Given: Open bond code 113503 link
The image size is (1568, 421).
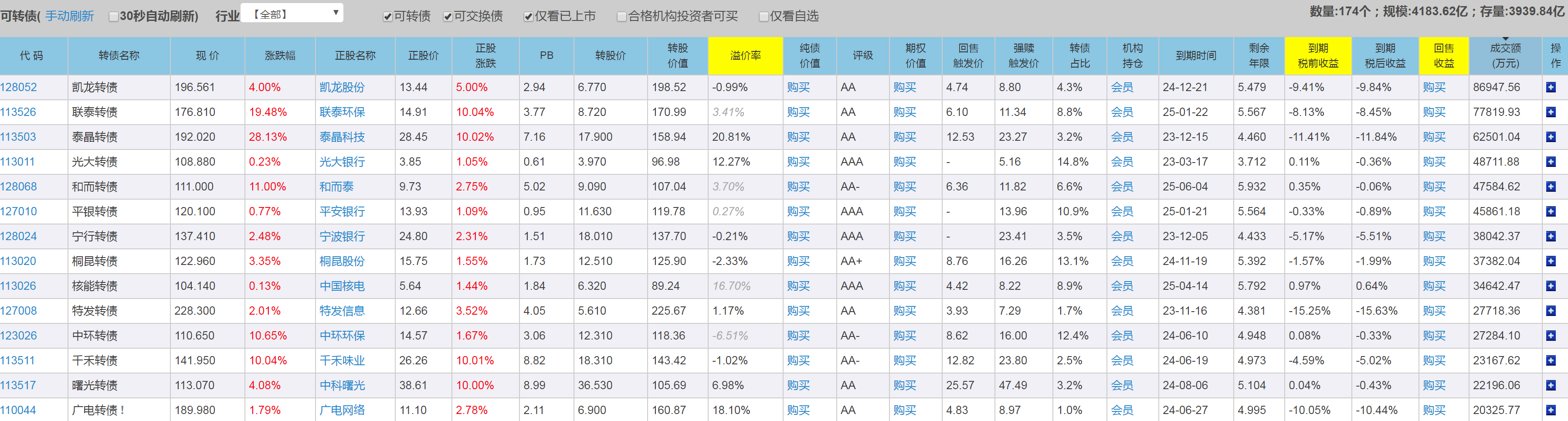Looking at the screenshot, I should click(x=18, y=137).
